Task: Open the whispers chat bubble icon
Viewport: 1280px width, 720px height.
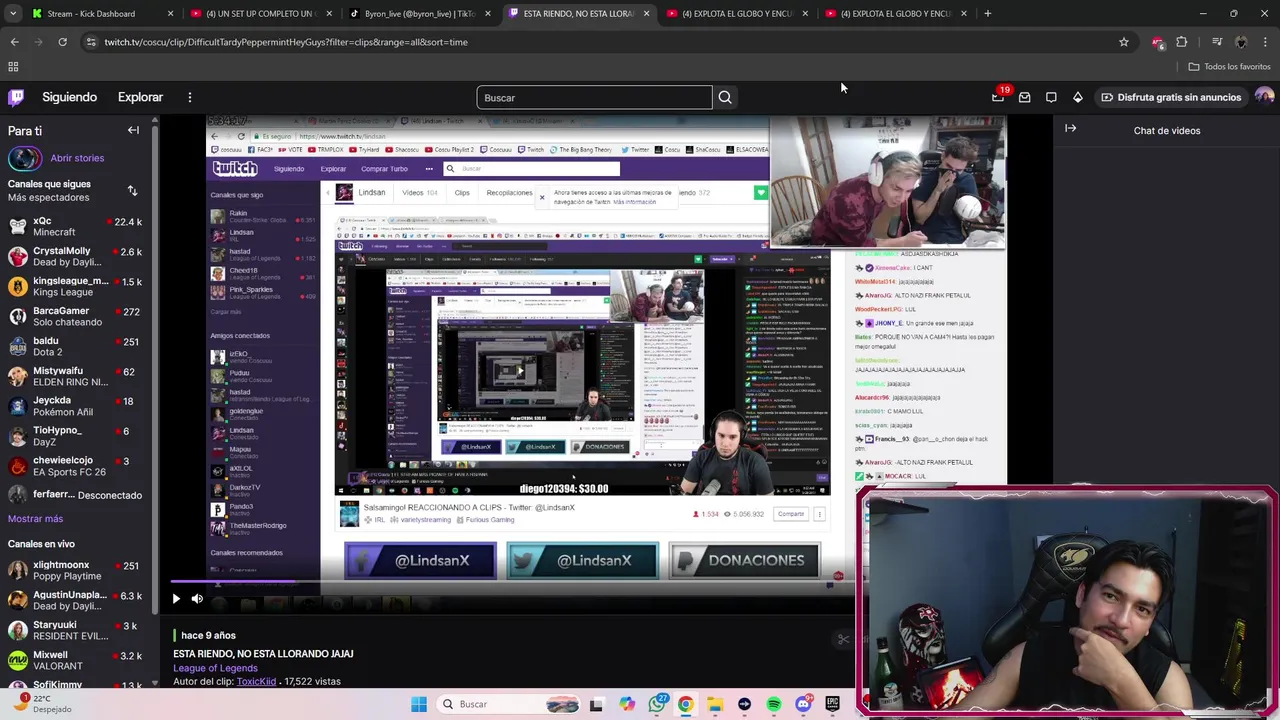Action: [1051, 97]
